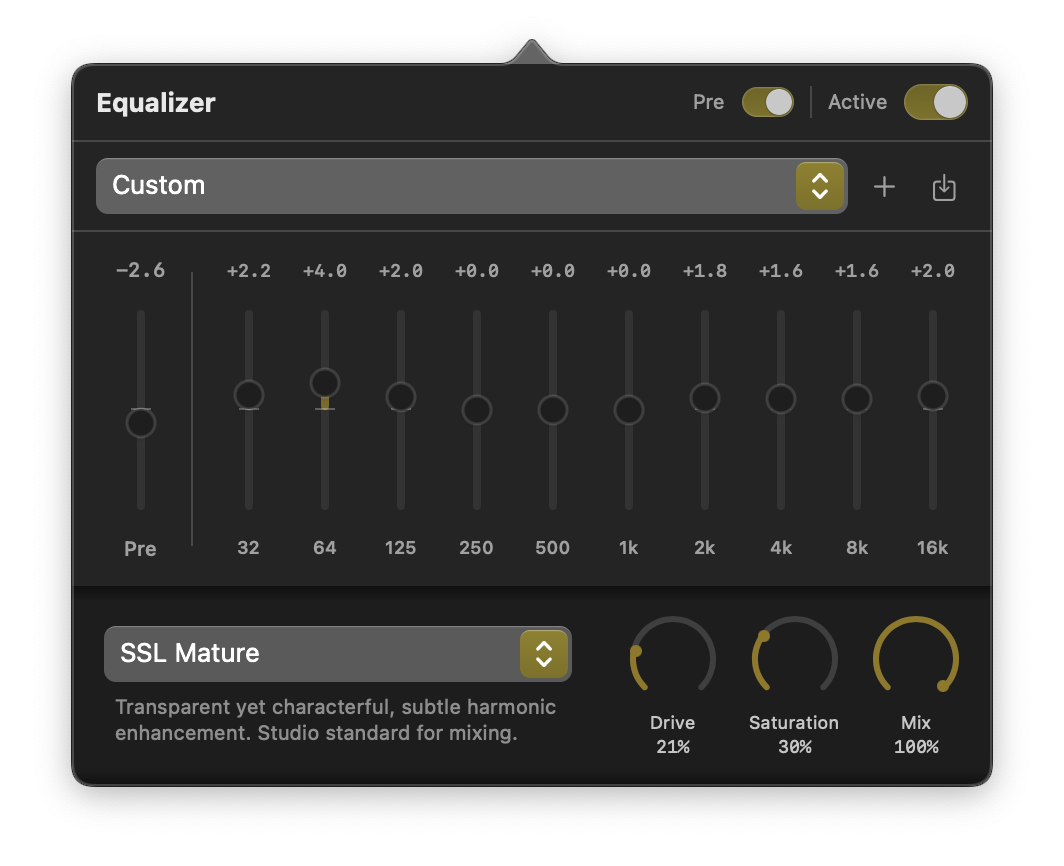Disable the Active equalizer switch
Image resolution: width=1064 pixels, height=866 pixels.
pos(935,102)
